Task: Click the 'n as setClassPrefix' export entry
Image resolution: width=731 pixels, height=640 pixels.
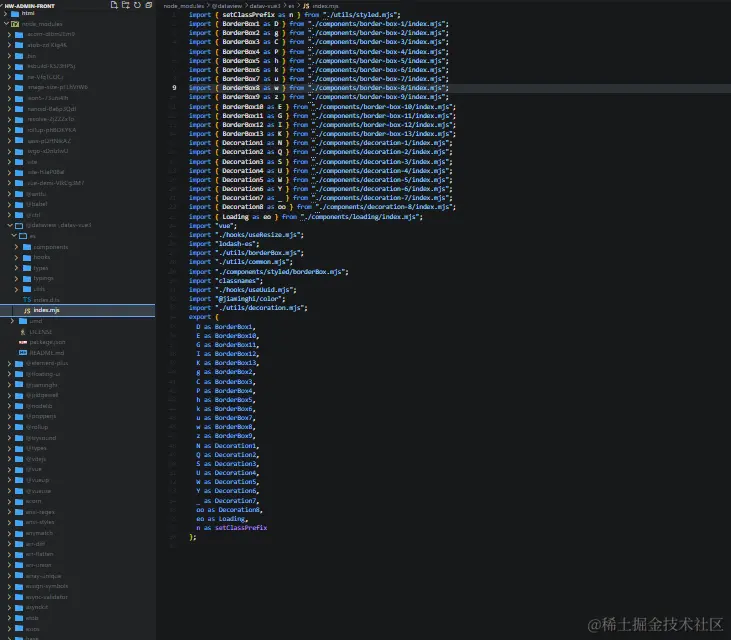Action: [x=232, y=528]
